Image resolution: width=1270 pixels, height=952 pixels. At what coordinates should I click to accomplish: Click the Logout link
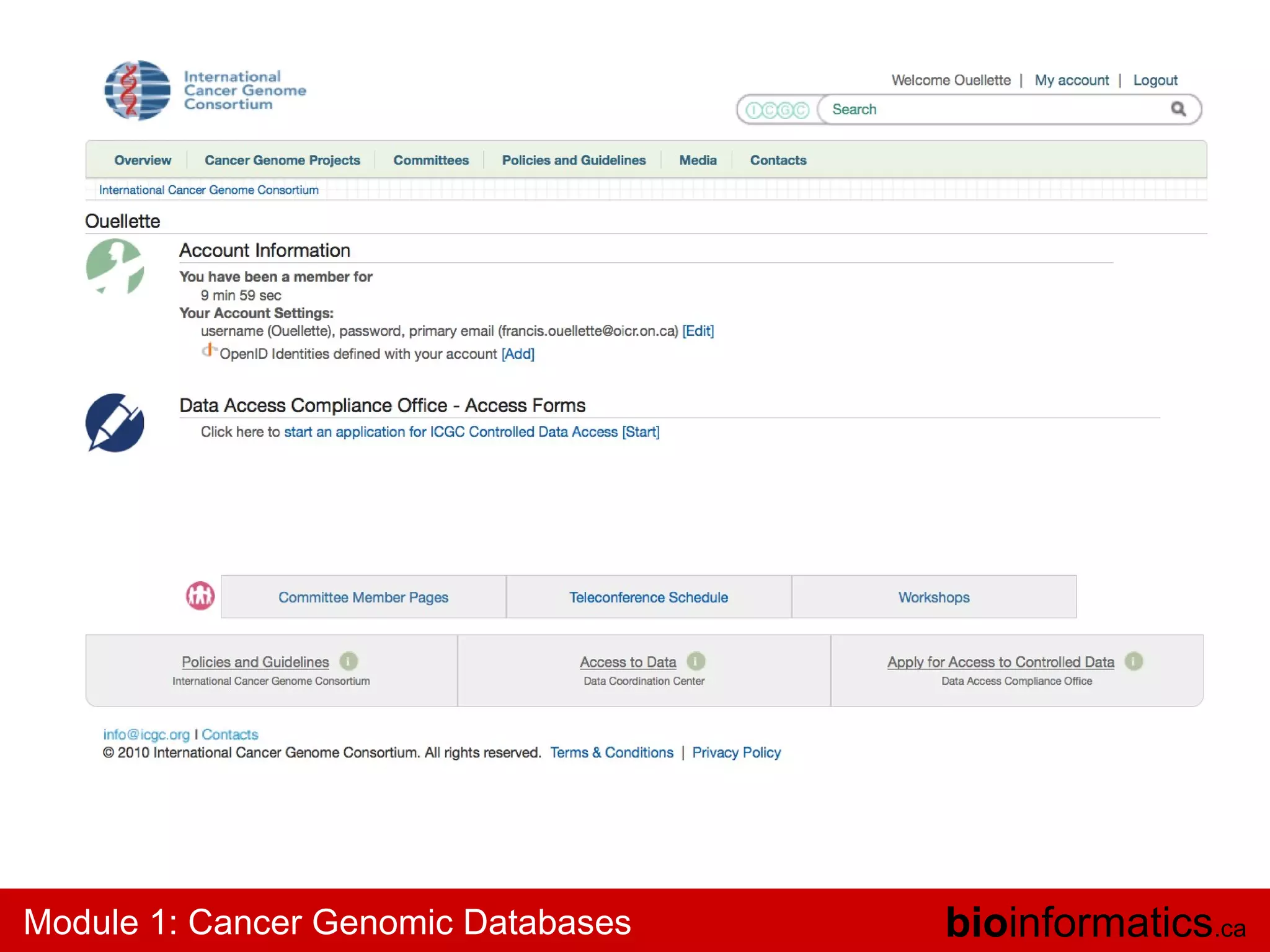1155,81
